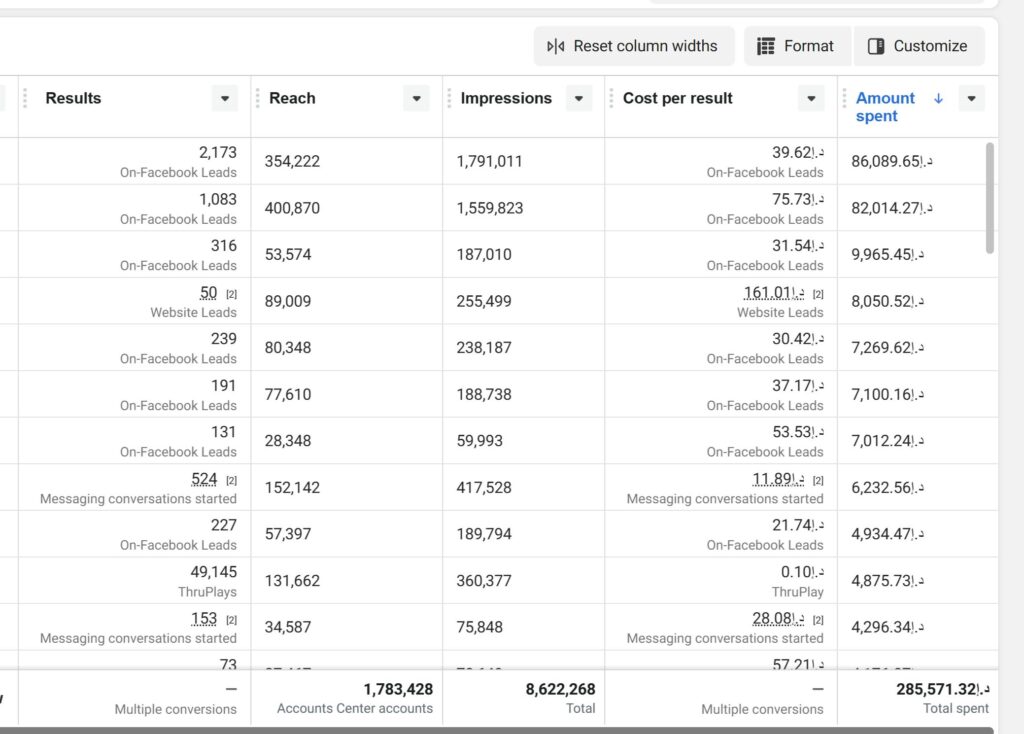Open the Format menu
The height and width of the screenshot is (734, 1024).
[797, 46]
